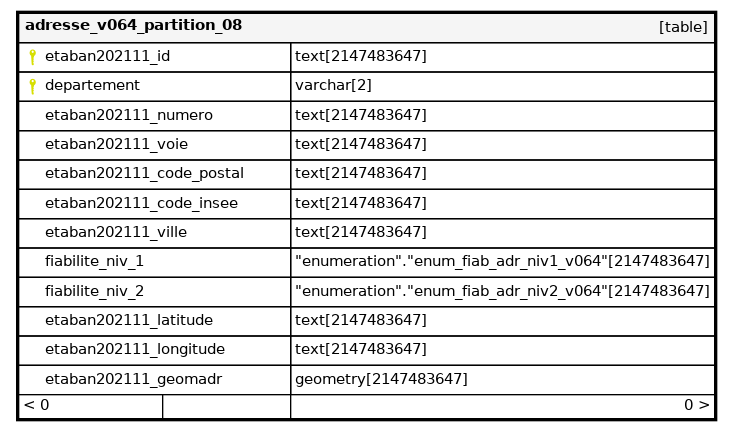Click the varchar[2] type of departement
Viewport: 733px width, 432px height.
(333, 86)
